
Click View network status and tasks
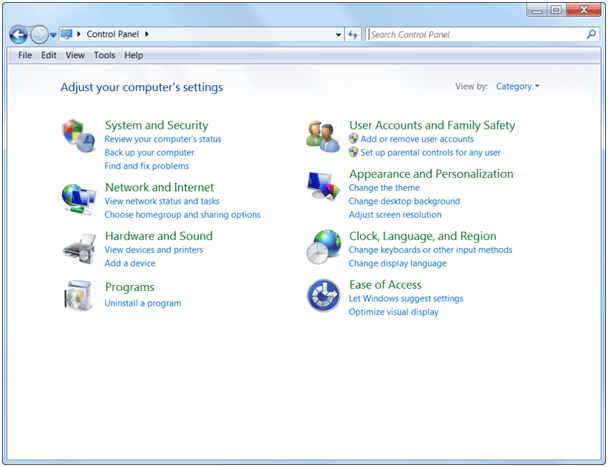point(162,201)
